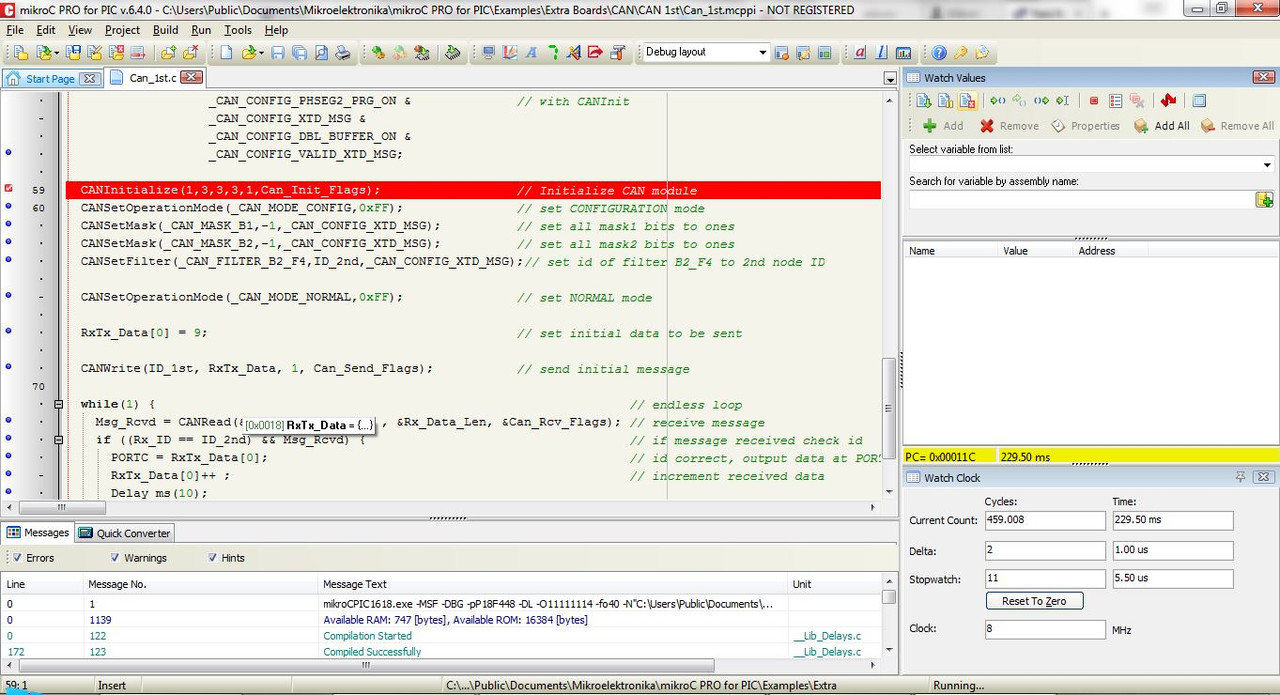1280x695 pixels.
Task: Open the Open File dropdown arrow
Action: pos(262,52)
